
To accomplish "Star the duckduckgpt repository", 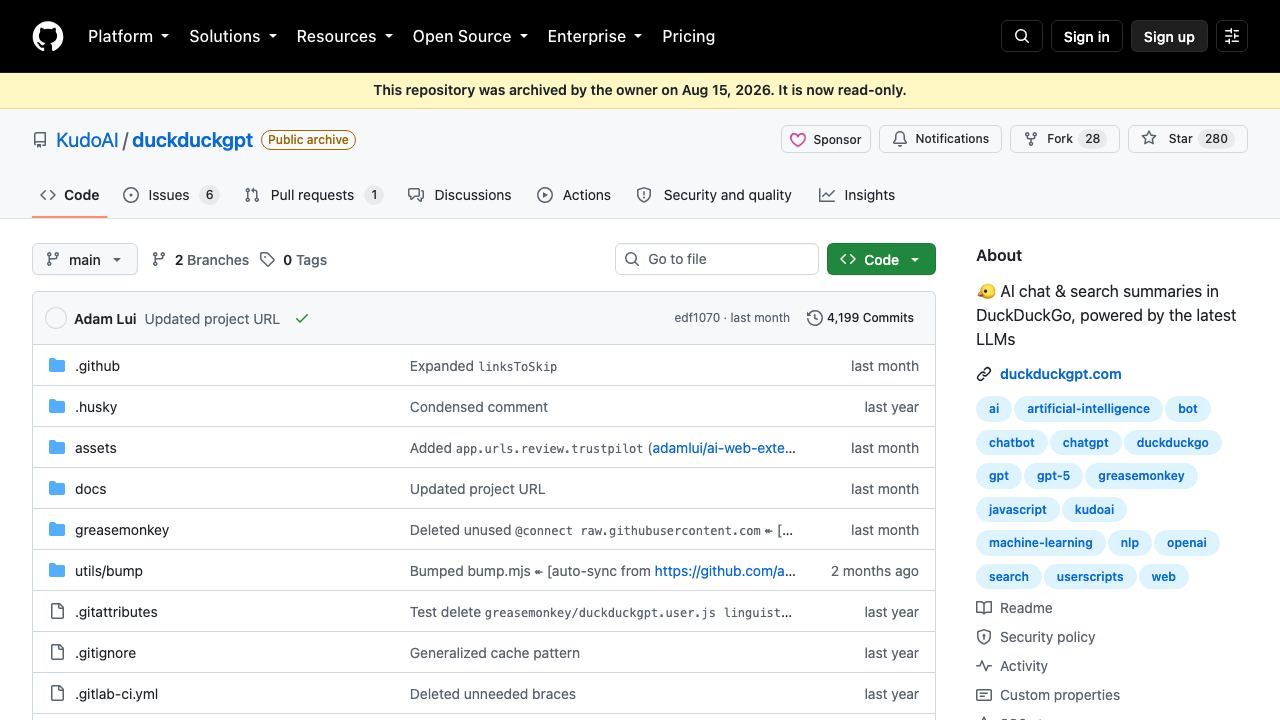I will coord(1188,139).
